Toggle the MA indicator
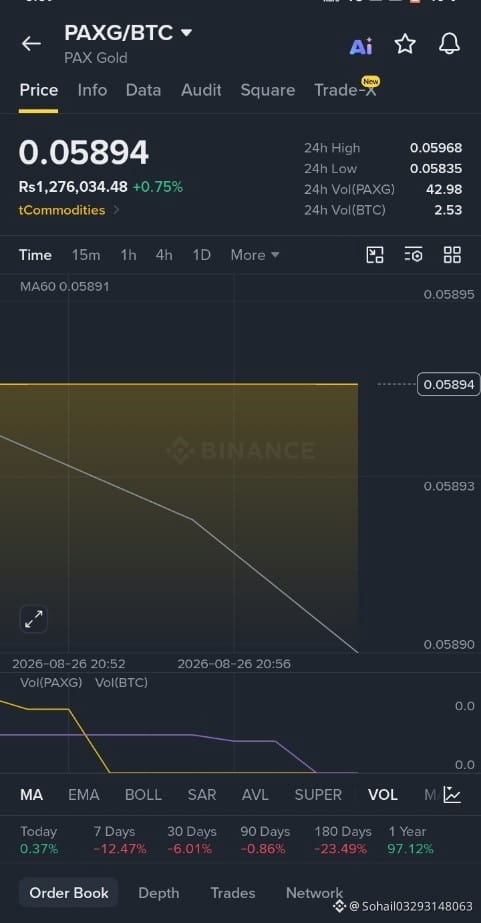The height and width of the screenshot is (923, 481). click(x=31, y=795)
